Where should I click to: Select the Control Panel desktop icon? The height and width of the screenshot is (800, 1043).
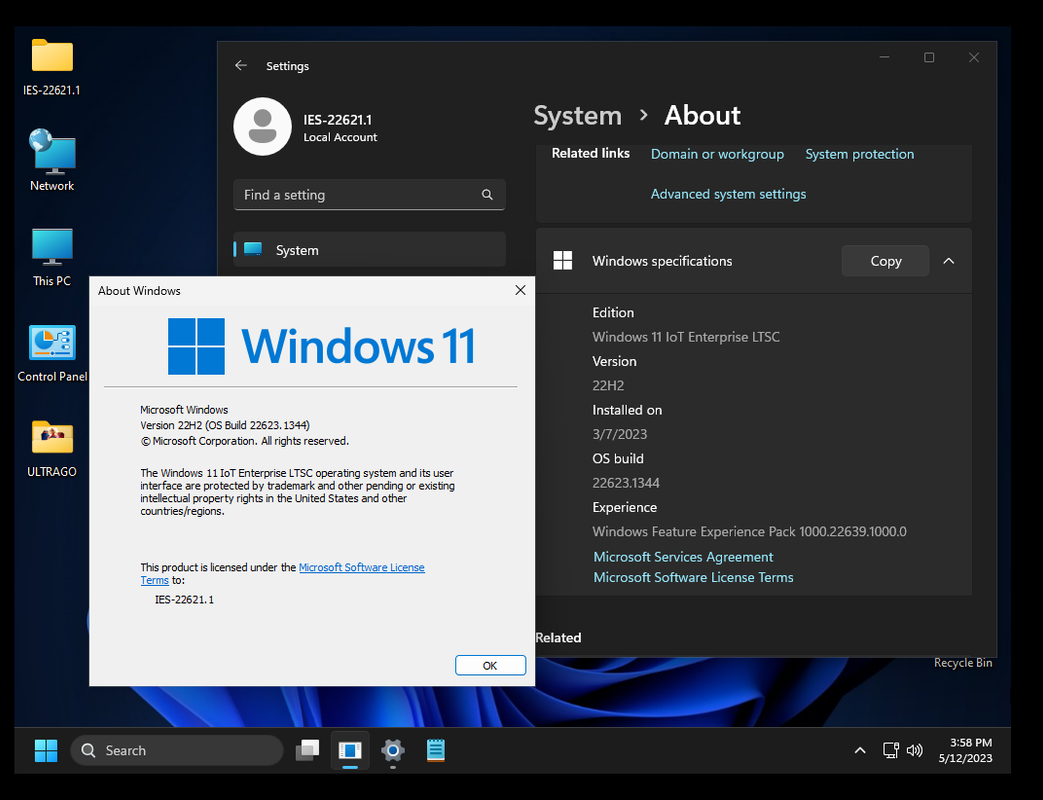[52, 353]
